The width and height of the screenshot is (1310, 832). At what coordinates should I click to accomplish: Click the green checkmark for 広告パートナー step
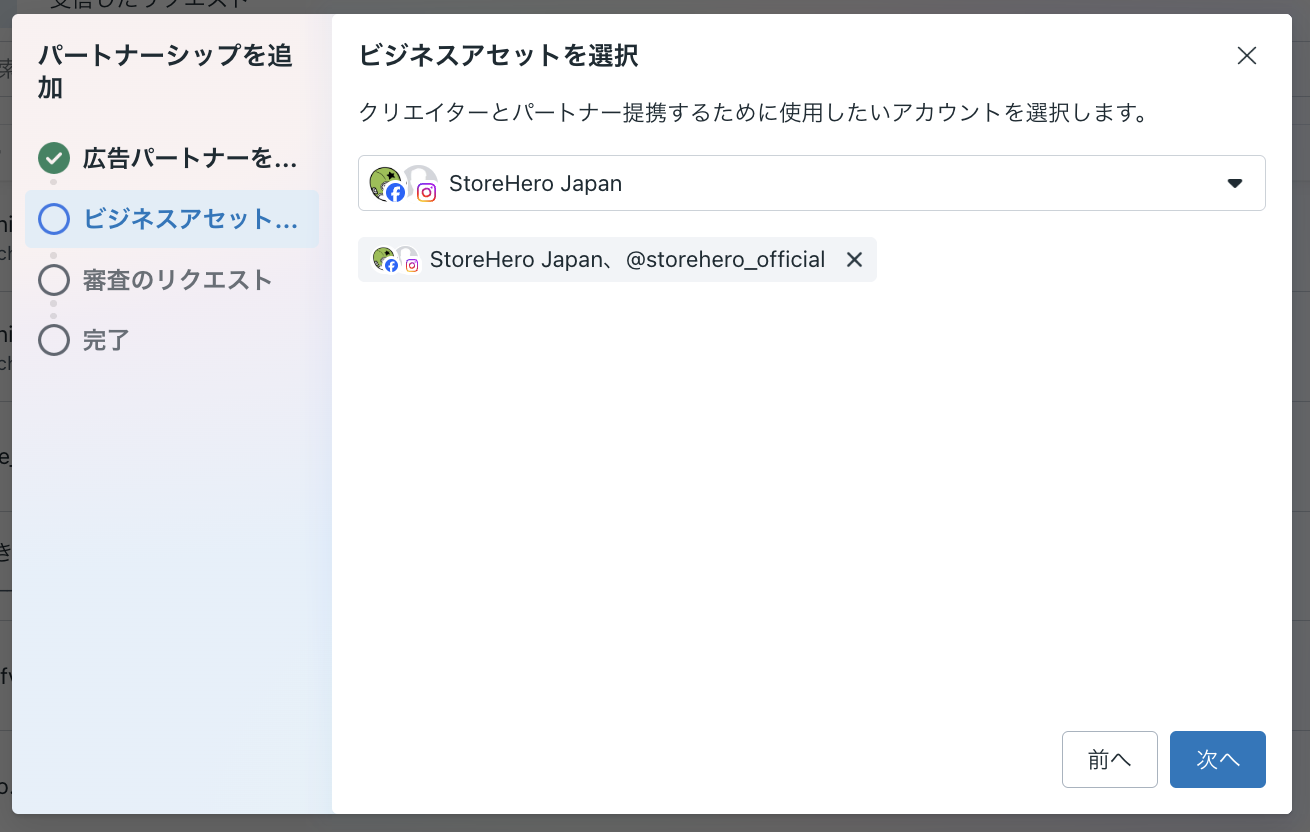tap(54, 158)
